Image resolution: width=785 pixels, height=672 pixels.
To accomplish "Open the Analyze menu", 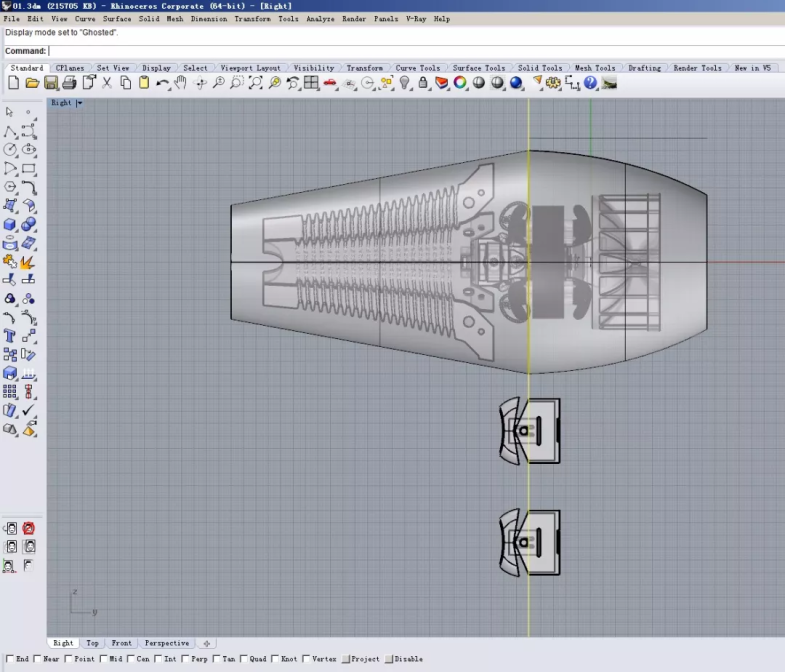I will (x=320, y=19).
